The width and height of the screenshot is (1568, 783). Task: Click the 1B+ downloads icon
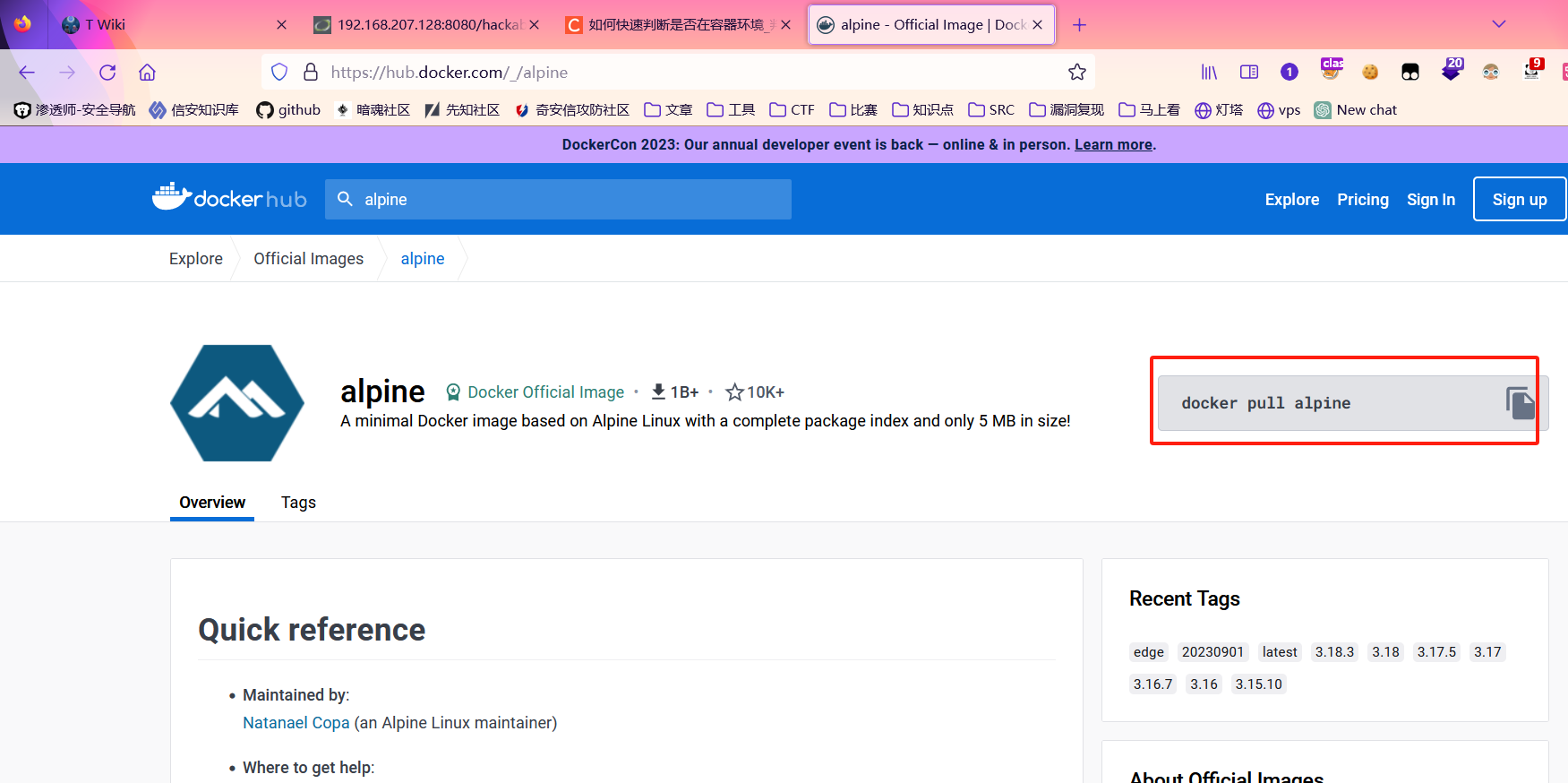coord(658,391)
